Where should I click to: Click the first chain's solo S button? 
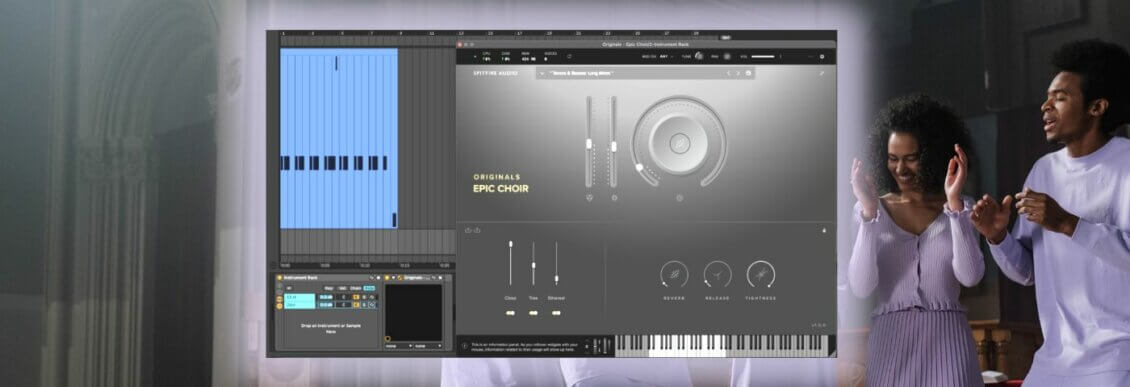(364, 297)
